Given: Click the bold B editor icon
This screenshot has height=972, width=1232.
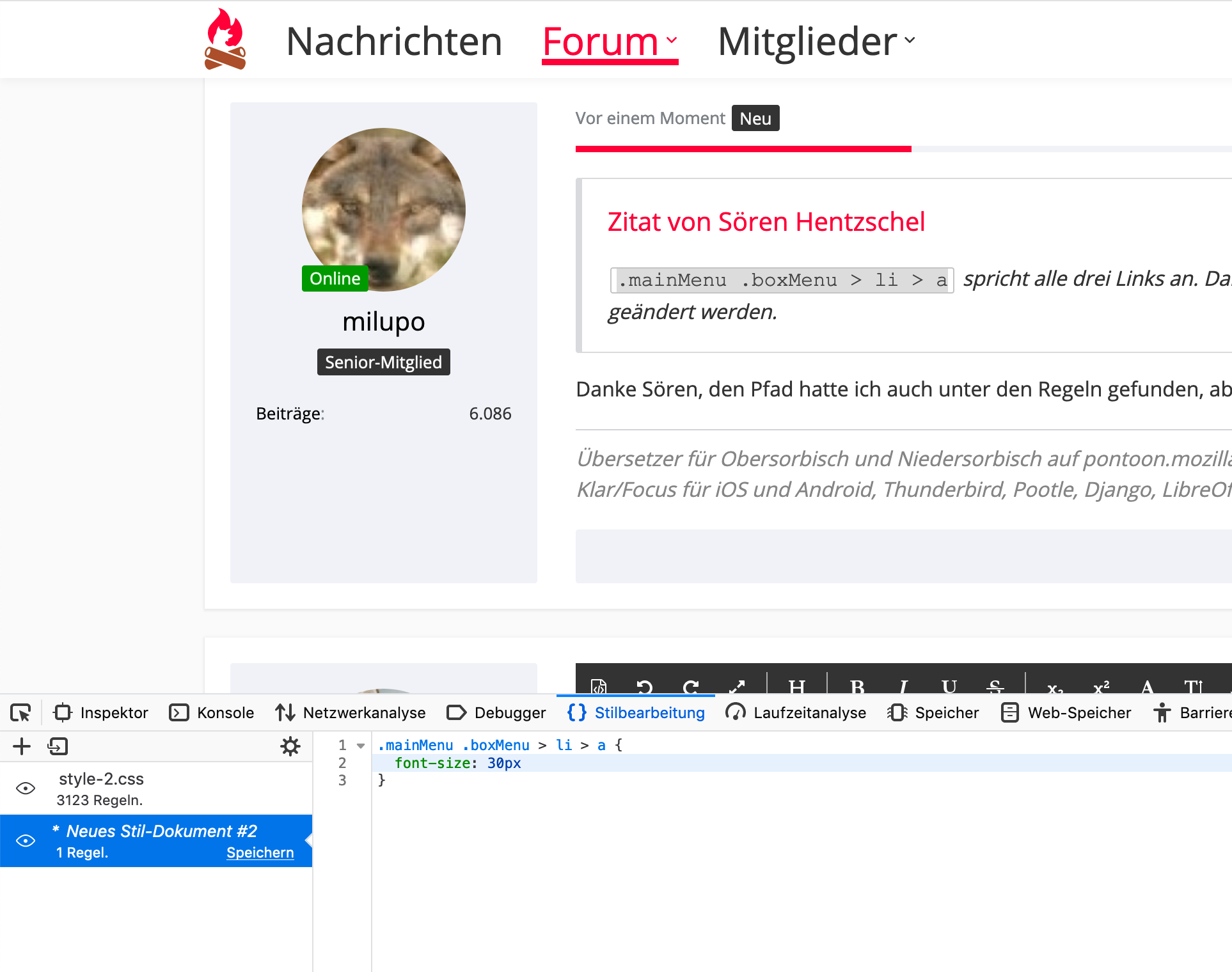Looking at the screenshot, I should (x=857, y=687).
